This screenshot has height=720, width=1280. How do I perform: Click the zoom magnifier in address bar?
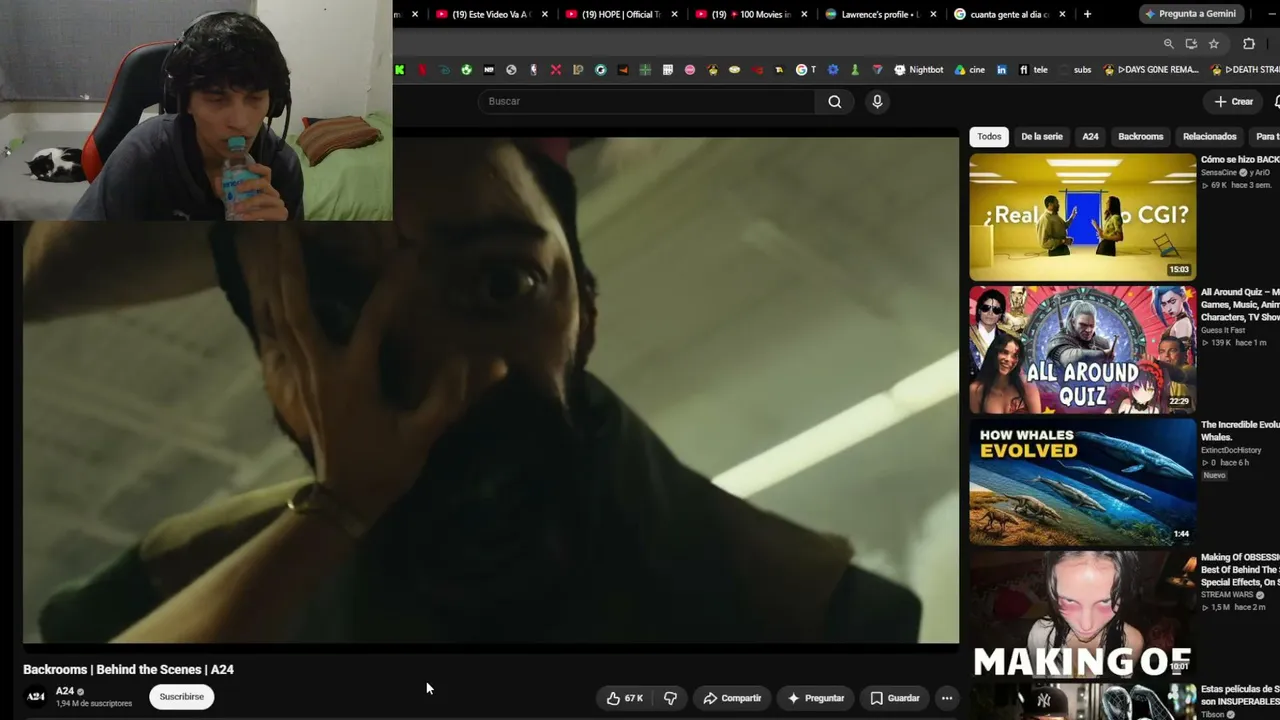tap(1168, 44)
